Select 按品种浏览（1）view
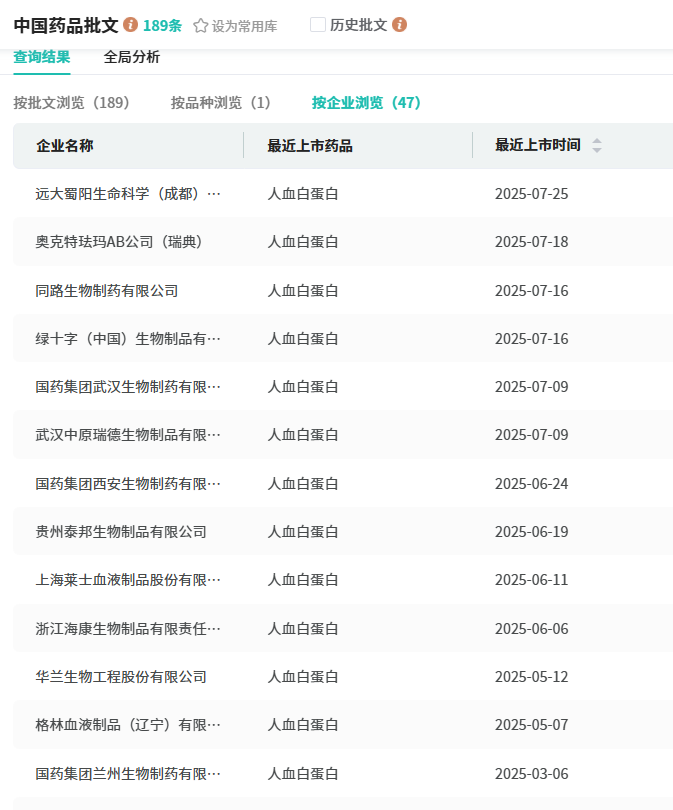This screenshot has height=810, width=673. pyautogui.click(x=221, y=103)
